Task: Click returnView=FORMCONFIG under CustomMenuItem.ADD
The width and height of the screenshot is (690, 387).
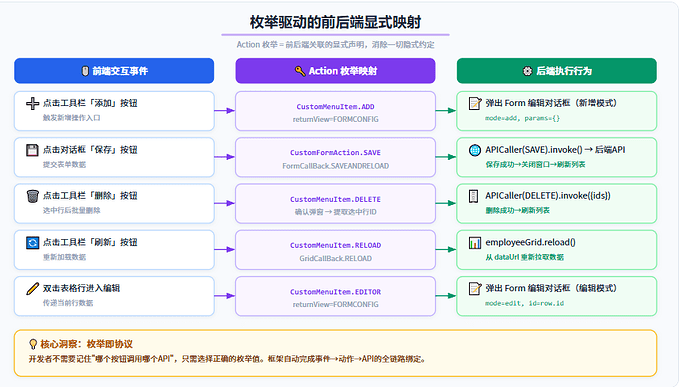Action: click(335, 119)
